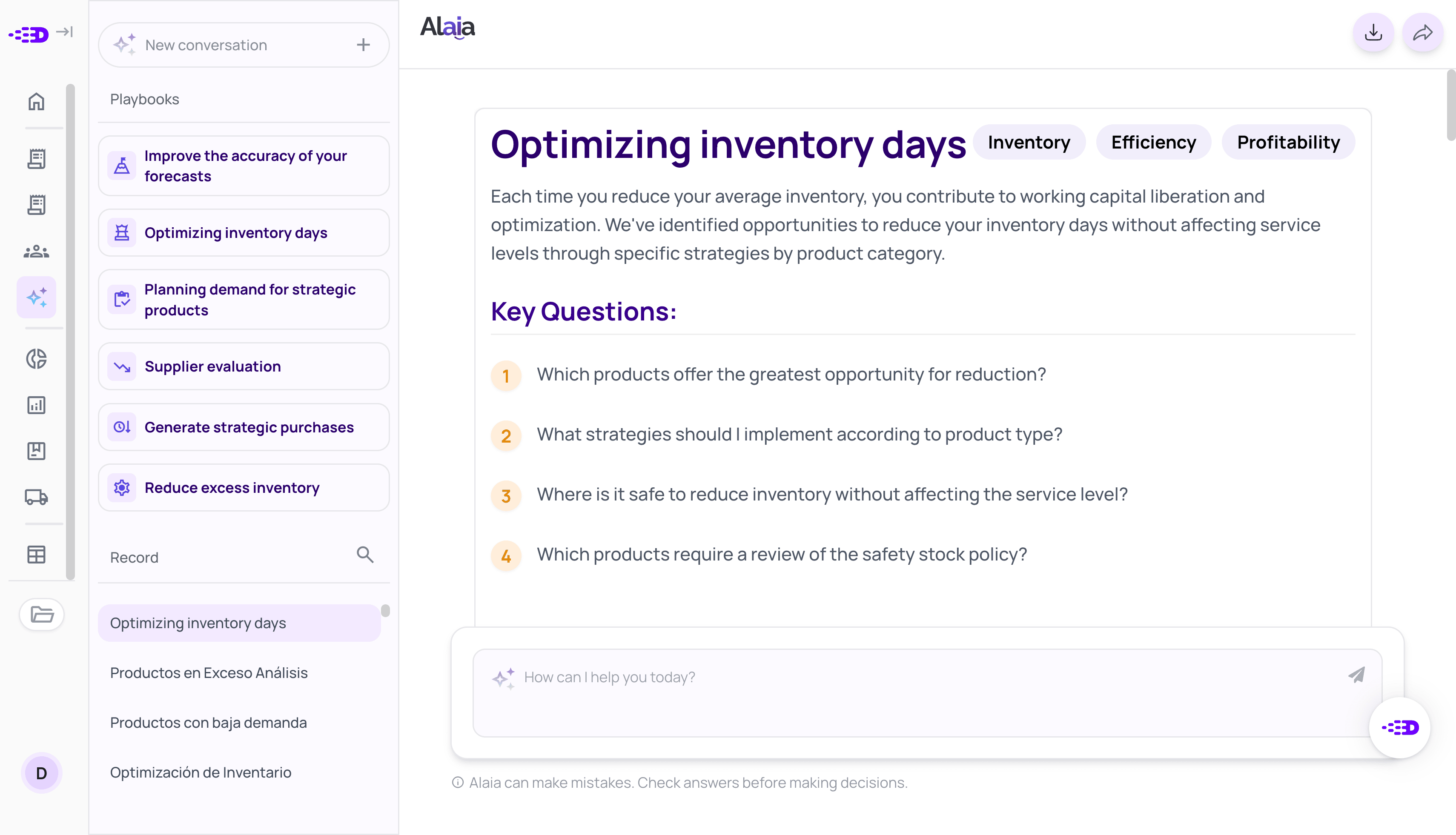The height and width of the screenshot is (835, 1456).
Task: Select the Profitability tag
Action: 1288,142
